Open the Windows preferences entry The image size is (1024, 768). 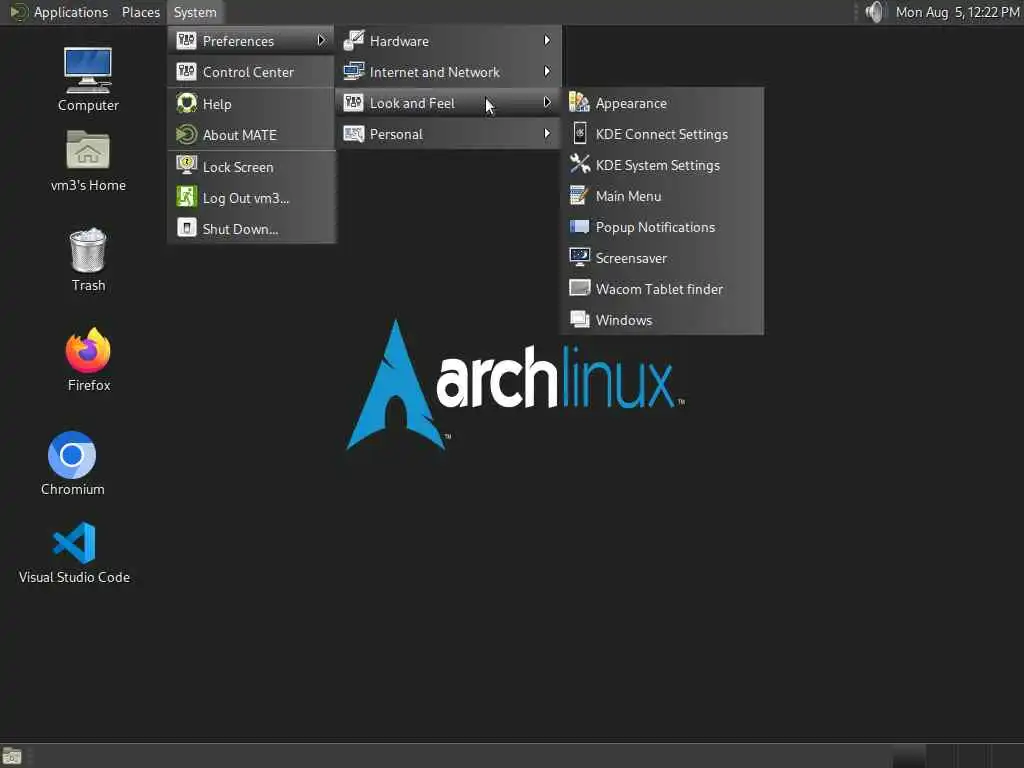pos(662,320)
